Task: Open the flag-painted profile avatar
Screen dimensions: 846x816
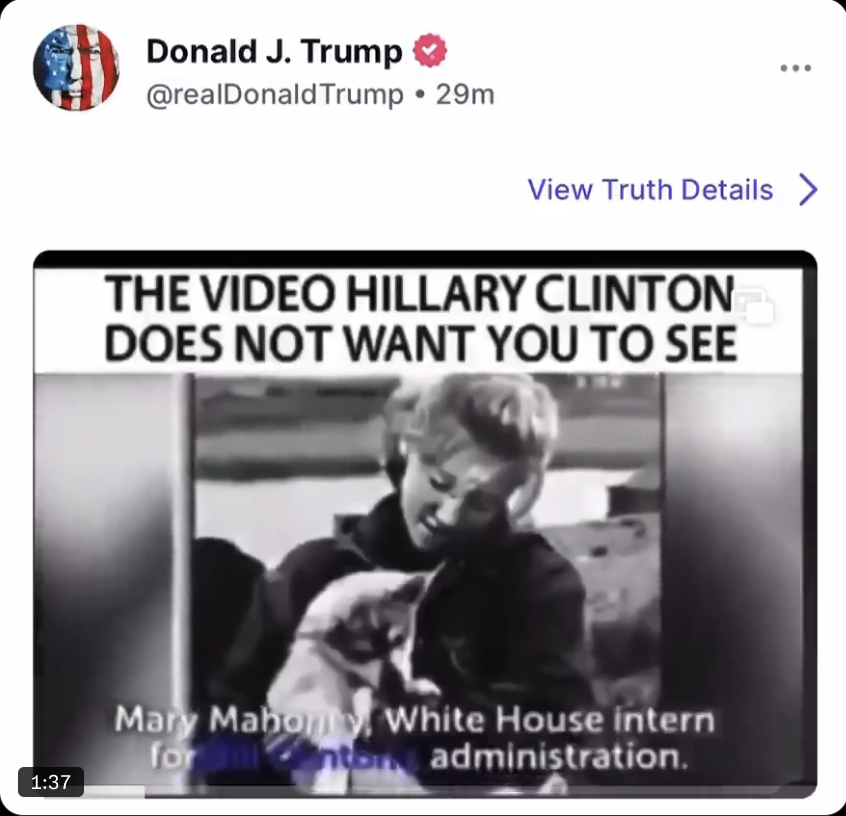Action: click(76, 67)
